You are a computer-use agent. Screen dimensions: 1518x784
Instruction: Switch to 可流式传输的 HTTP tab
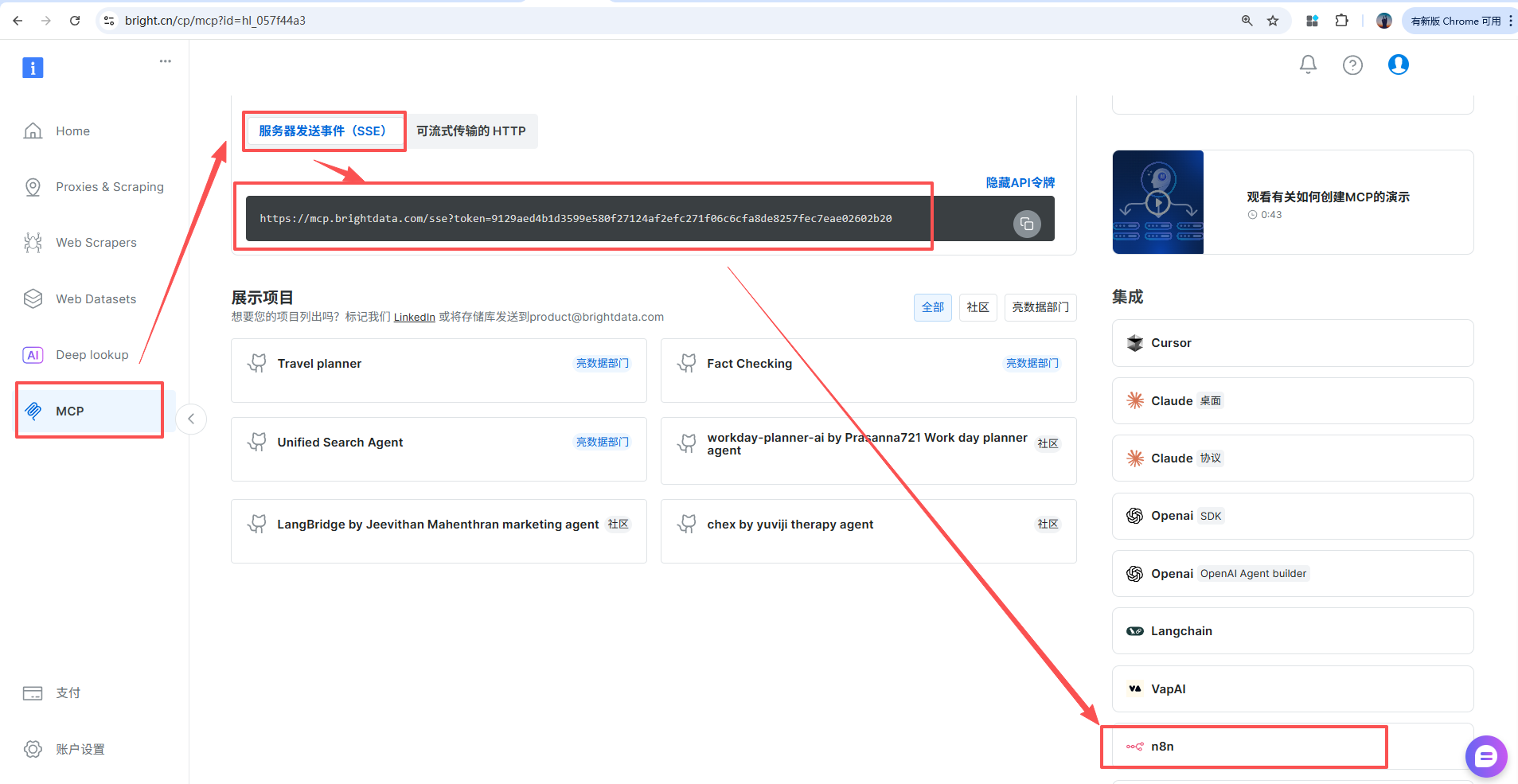[x=471, y=131]
